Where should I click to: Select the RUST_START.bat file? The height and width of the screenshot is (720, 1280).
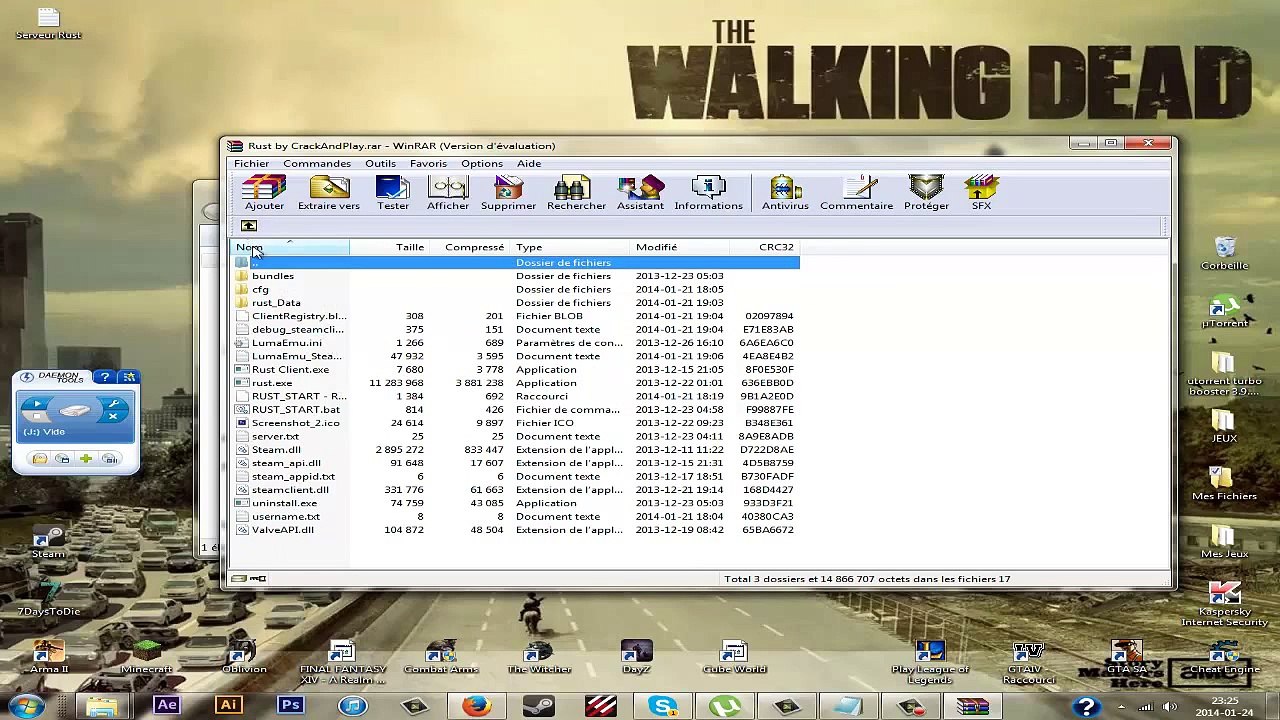[x=516, y=410]
